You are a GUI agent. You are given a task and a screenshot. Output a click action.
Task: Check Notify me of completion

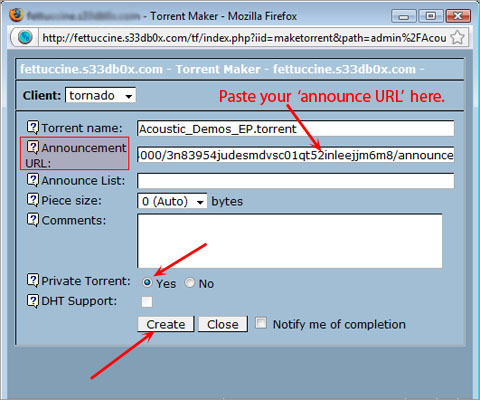tap(261, 323)
